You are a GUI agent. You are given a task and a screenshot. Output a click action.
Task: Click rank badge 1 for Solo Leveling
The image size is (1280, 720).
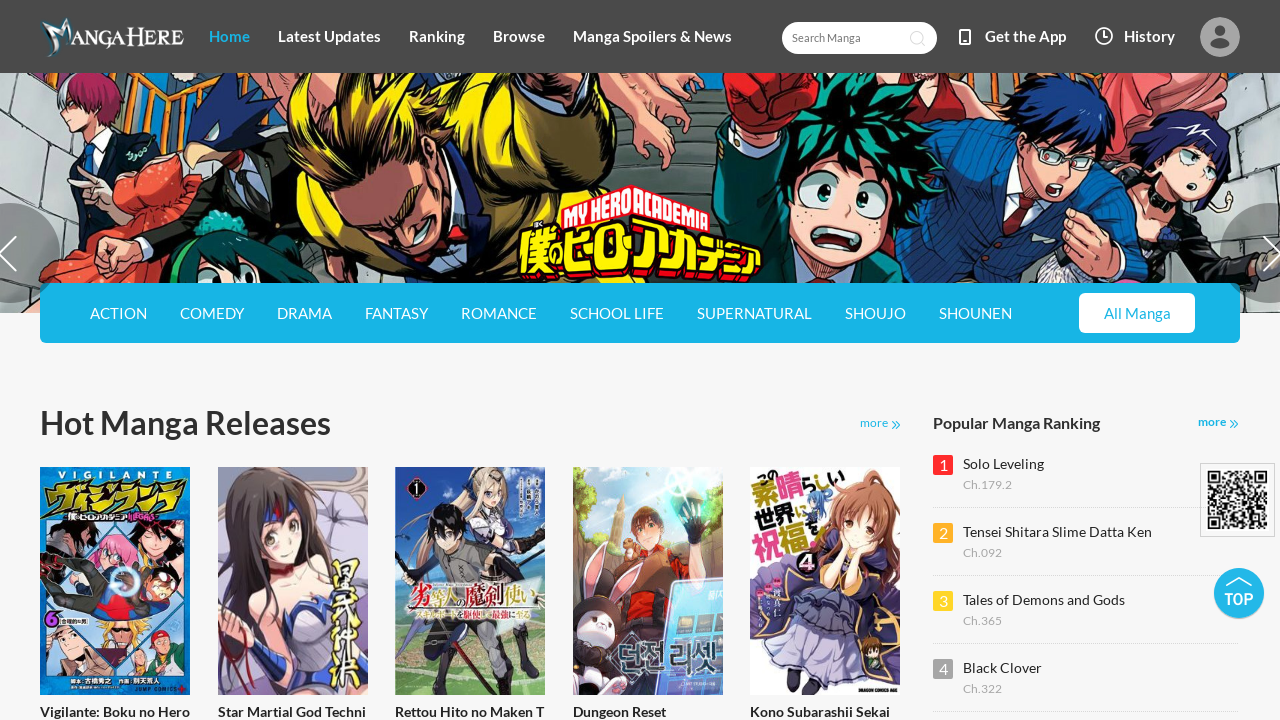(943, 465)
